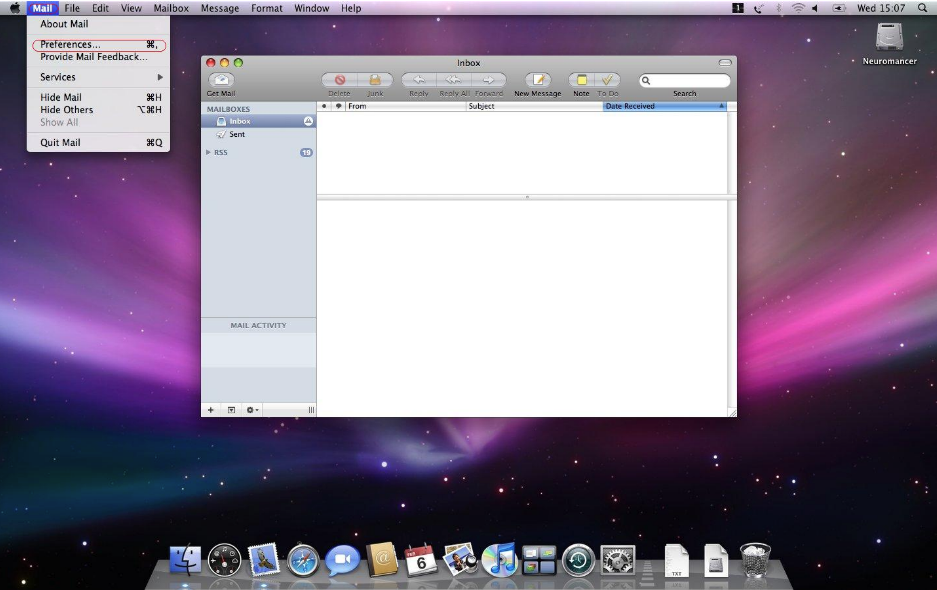Open the gear action menu in sidebar
The image size is (937, 590).
(x=252, y=410)
